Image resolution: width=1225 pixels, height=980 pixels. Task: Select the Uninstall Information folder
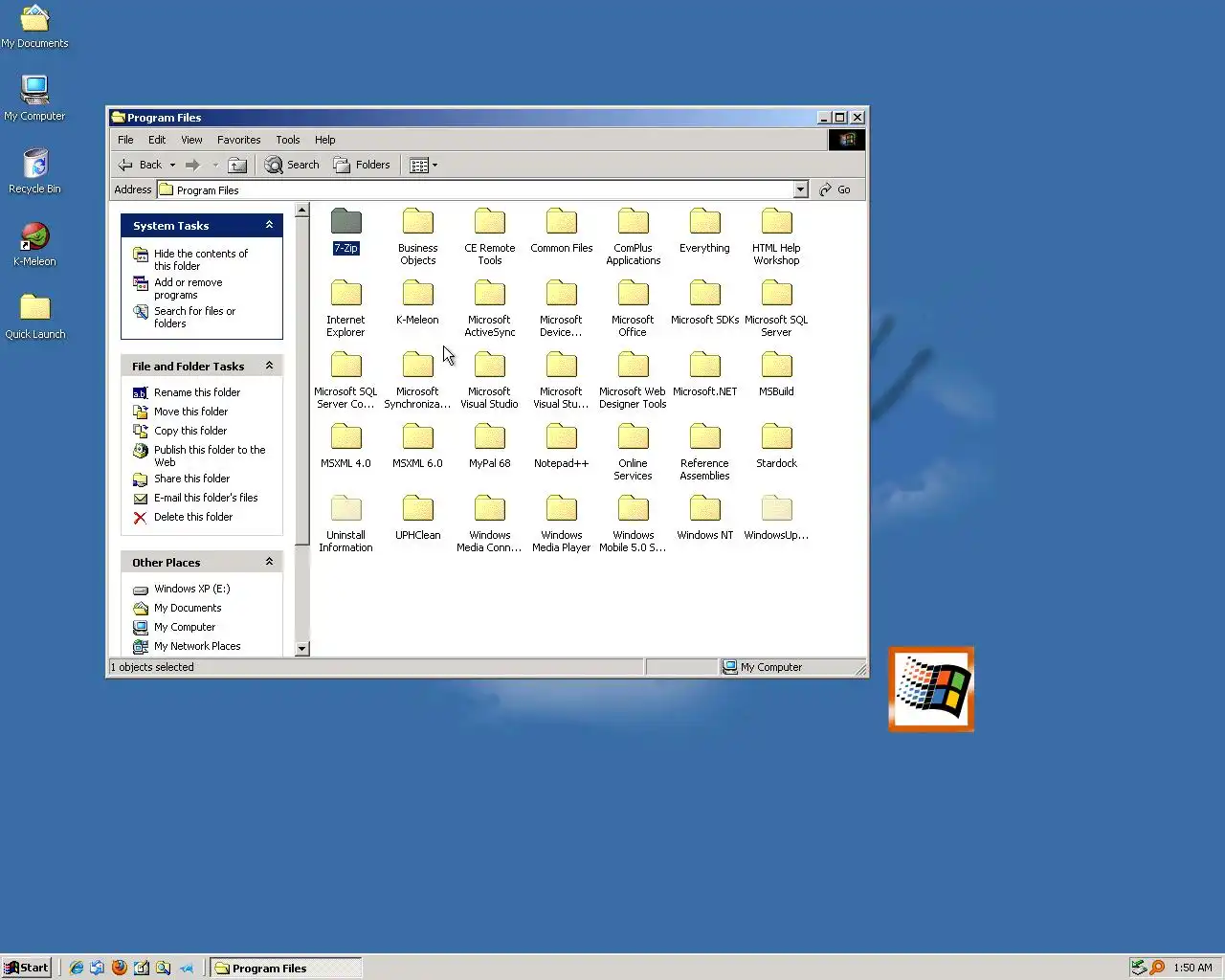[x=345, y=523]
